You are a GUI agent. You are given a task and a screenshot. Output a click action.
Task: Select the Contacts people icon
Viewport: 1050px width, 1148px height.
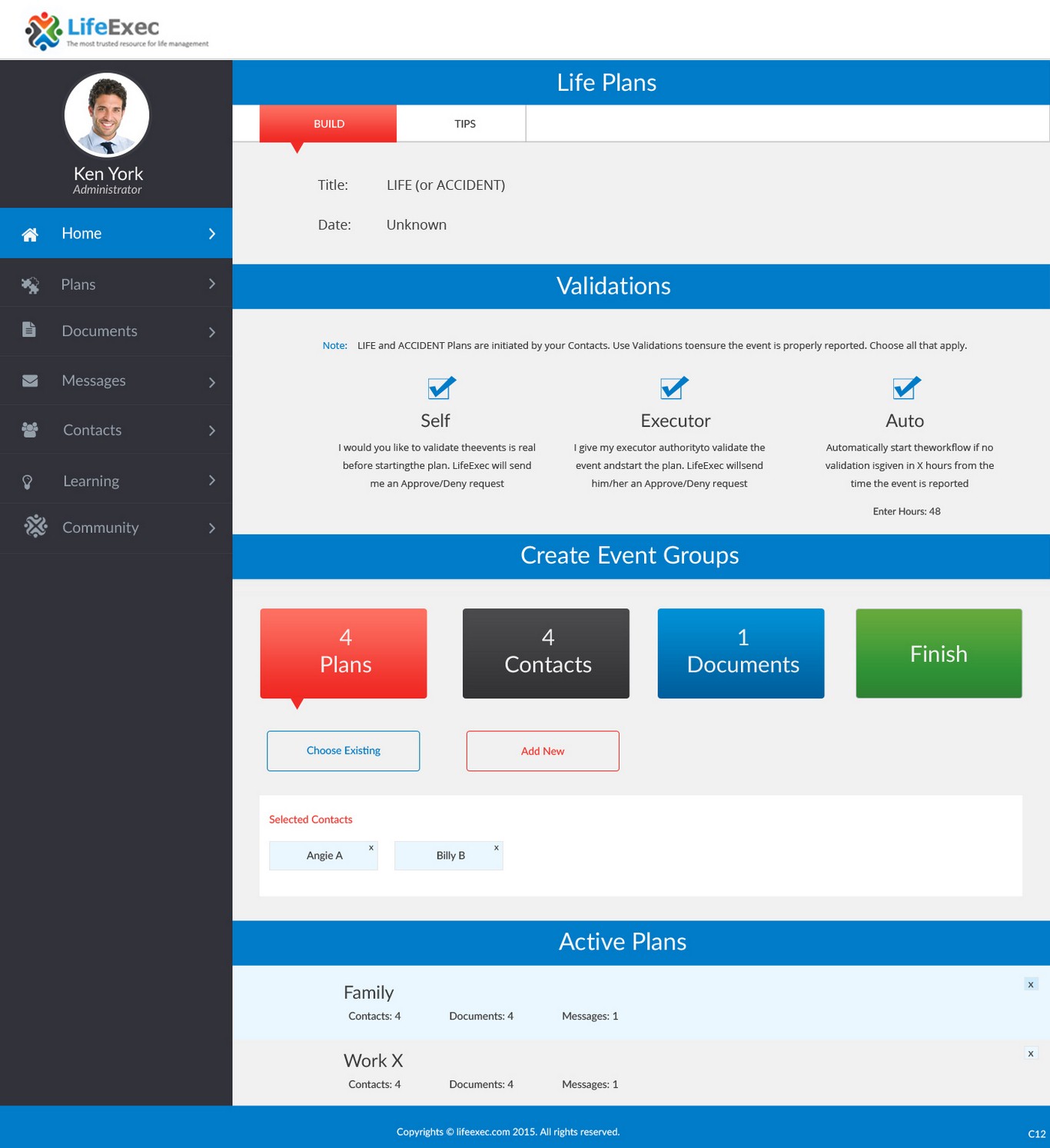29,430
